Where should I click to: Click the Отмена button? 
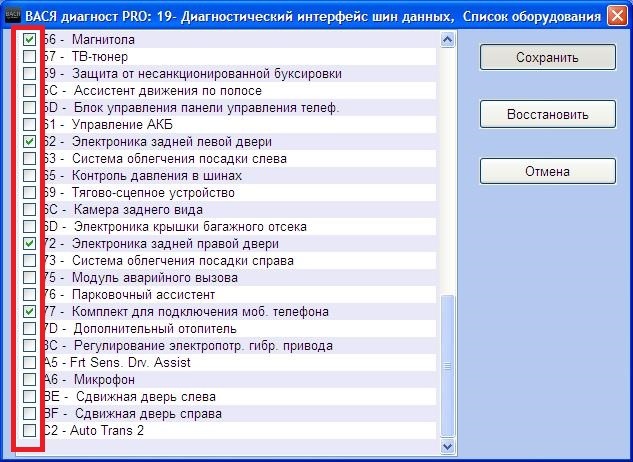(x=547, y=171)
